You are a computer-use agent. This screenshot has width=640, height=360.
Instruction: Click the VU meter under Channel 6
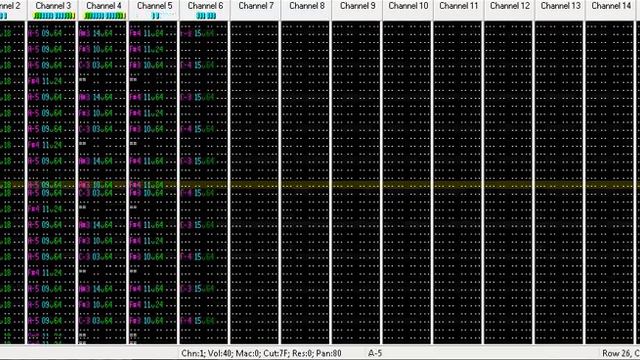[206, 16]
